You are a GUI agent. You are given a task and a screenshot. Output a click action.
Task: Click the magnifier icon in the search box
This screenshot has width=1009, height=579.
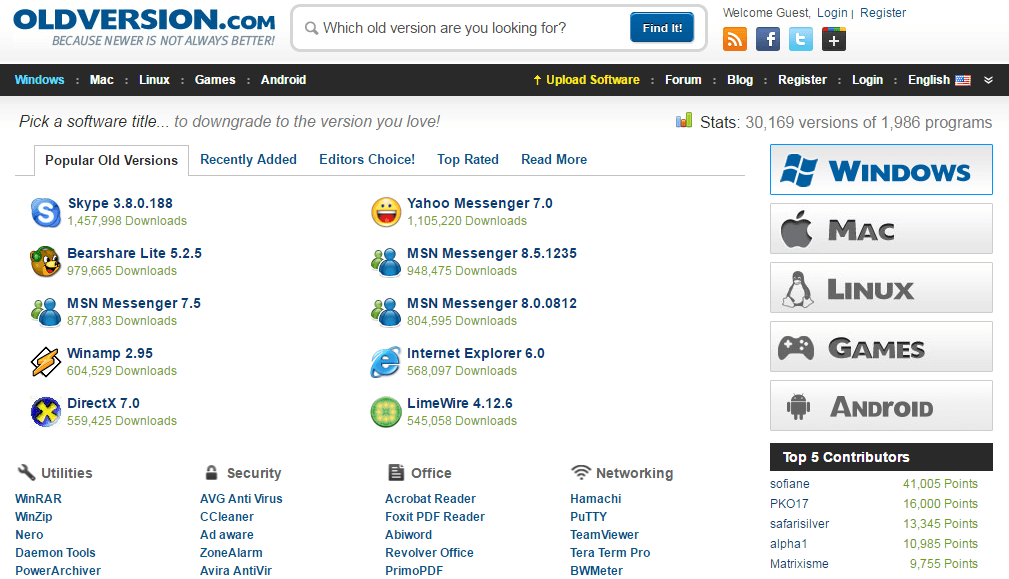point(311,28)
